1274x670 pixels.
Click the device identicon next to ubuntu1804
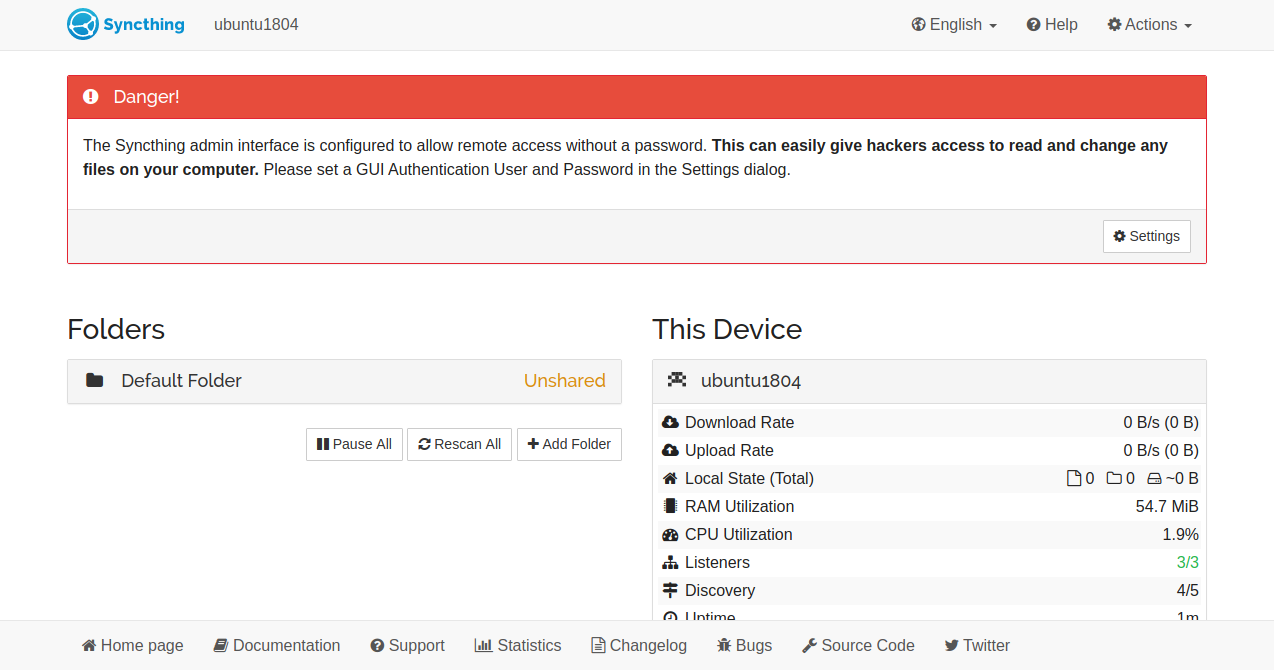pos(677,380)
